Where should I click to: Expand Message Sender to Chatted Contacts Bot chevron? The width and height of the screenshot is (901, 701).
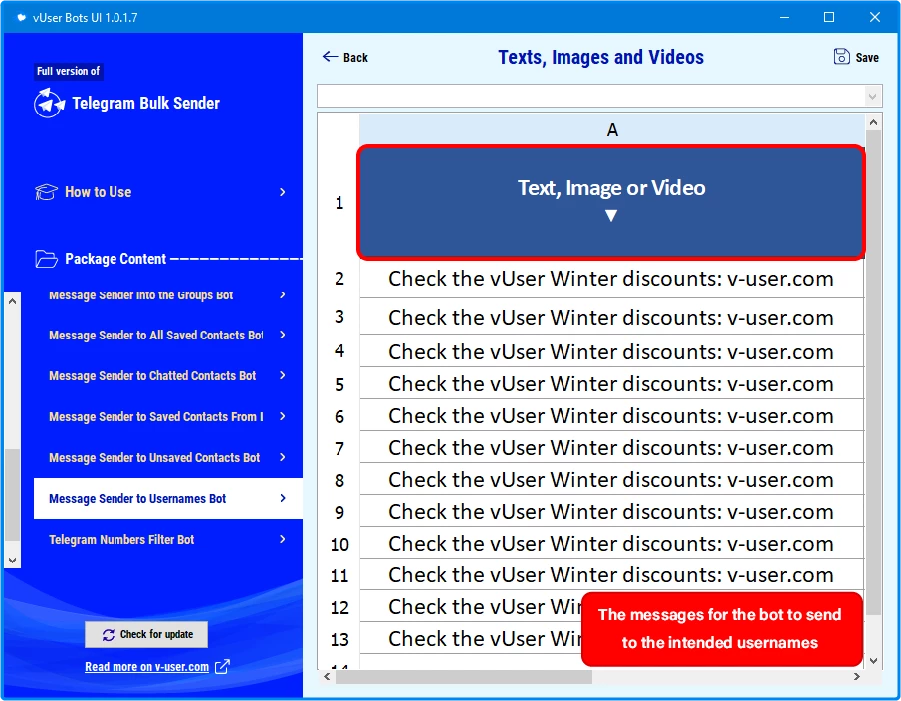(x=283, y=375)
